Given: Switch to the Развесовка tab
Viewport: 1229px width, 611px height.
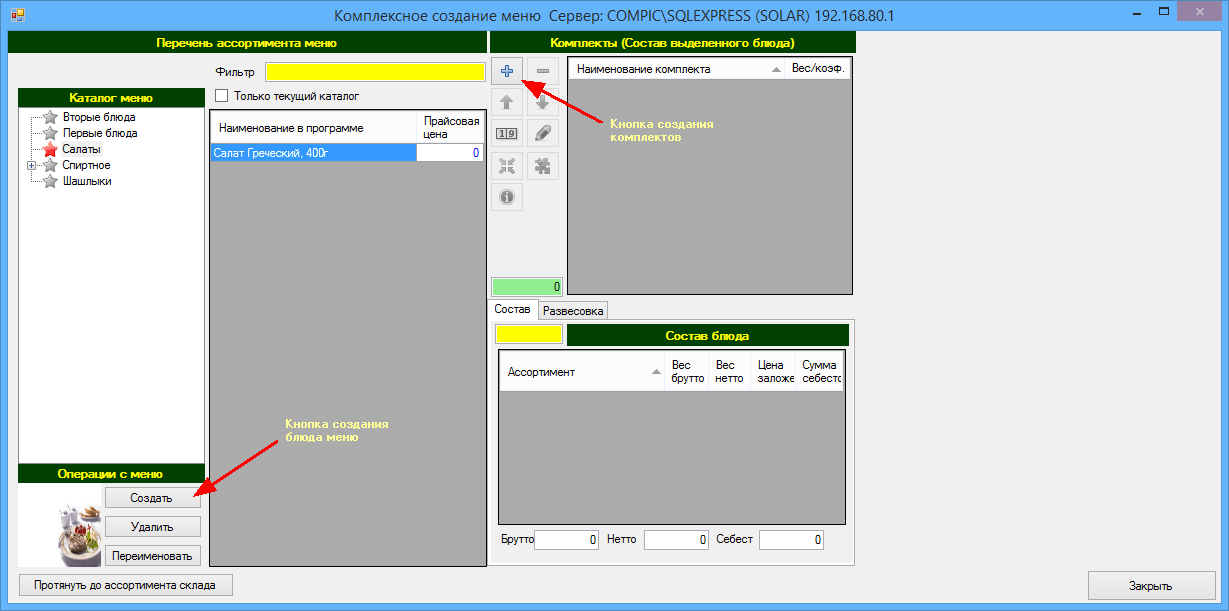Looking at the screenshot, I should [573, 311].
